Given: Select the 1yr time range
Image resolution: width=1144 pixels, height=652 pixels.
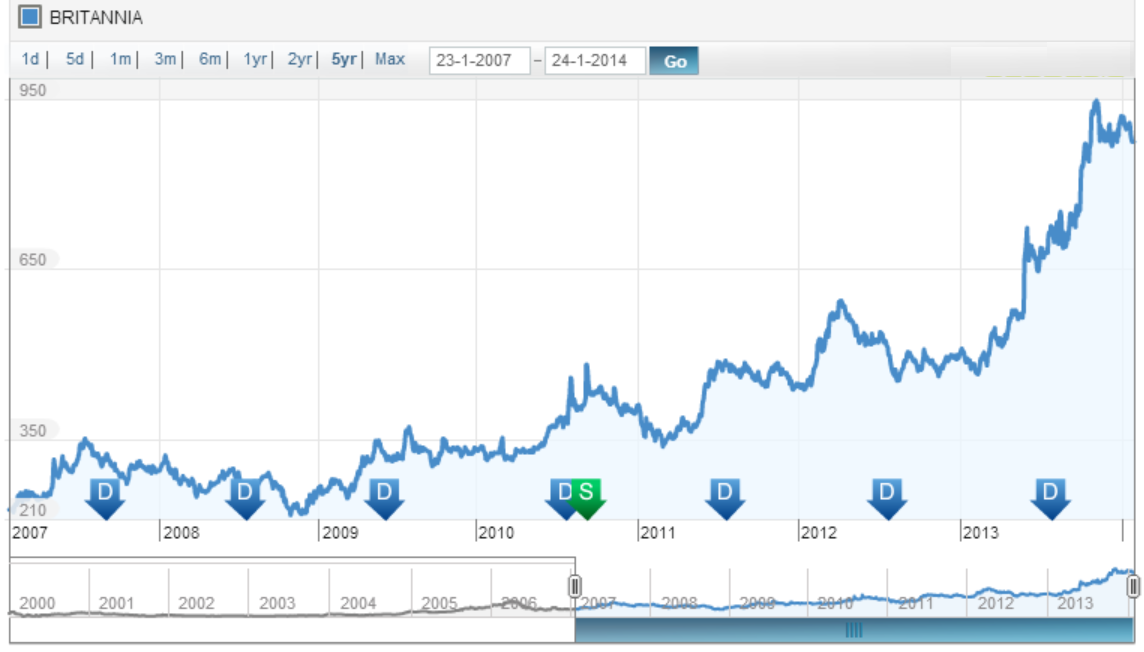Looking at the screenshot, I should (255, 60).
